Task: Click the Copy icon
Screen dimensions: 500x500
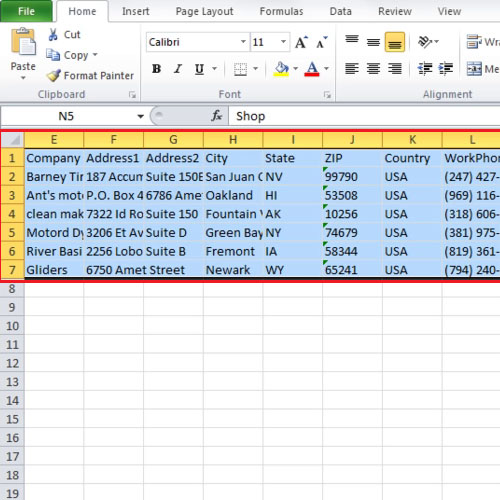Action: click(53, 55)
